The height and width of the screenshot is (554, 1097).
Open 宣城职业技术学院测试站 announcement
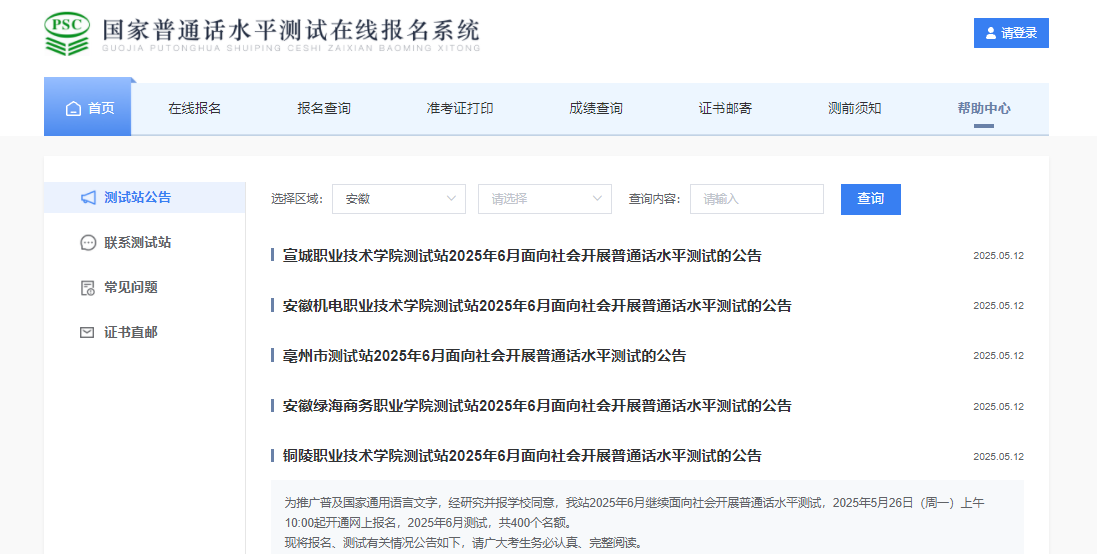pos(522,256)
